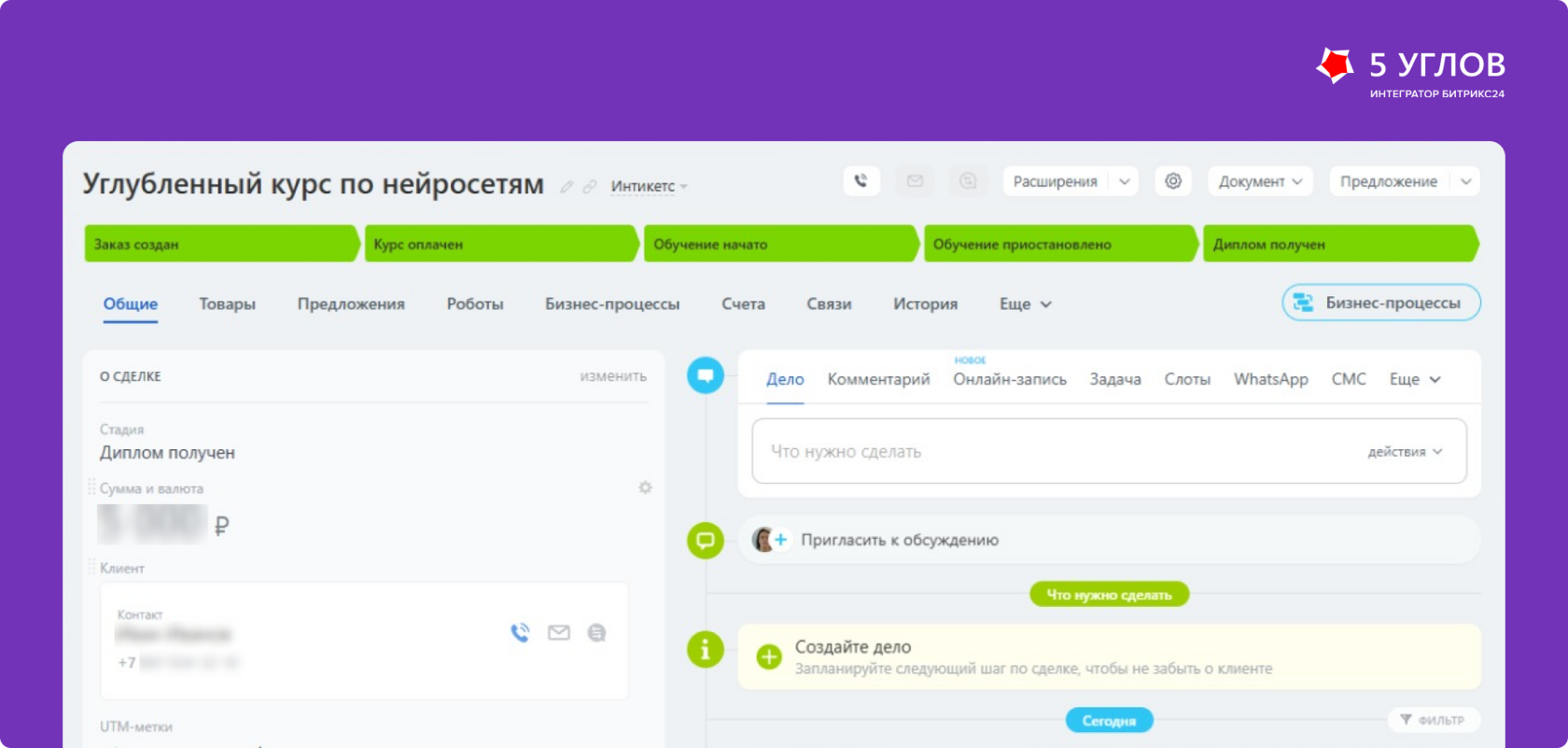Set stage to Курс оплачен

coord(502,244)
